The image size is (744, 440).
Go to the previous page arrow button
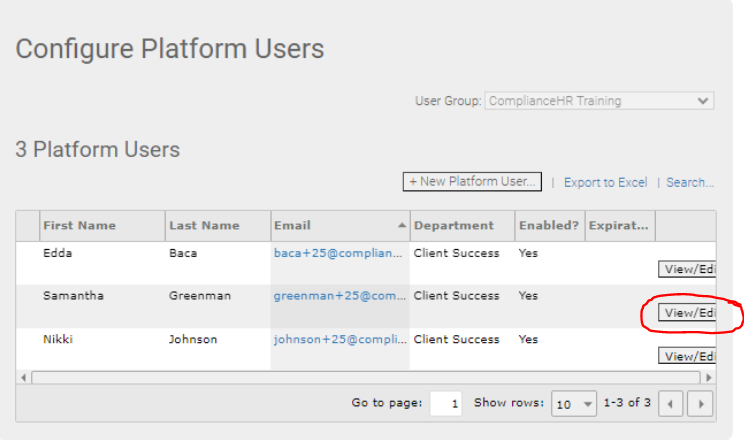coord(670,404)
